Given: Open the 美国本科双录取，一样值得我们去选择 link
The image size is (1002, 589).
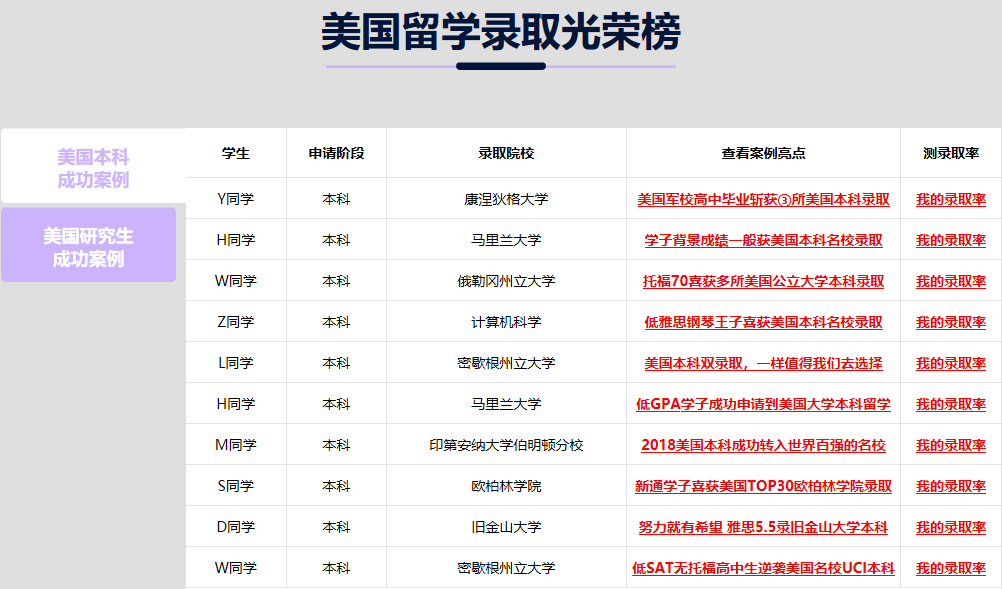Looking at the screenshot, I should coord(763,363).
